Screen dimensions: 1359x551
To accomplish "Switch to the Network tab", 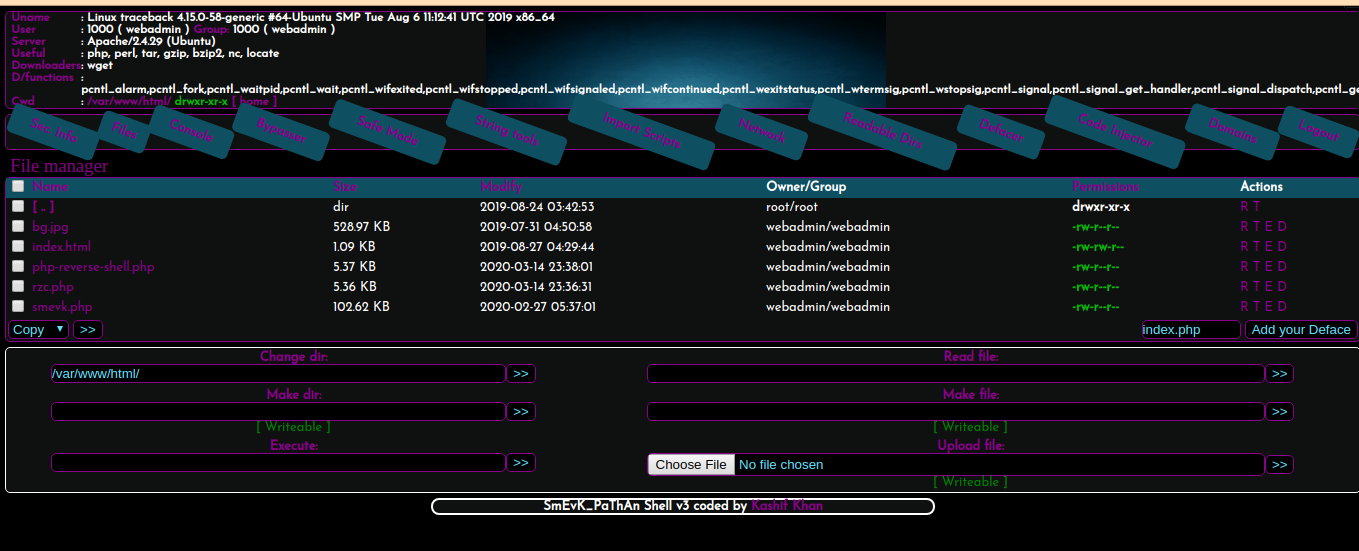I will (x=763, y=131).
